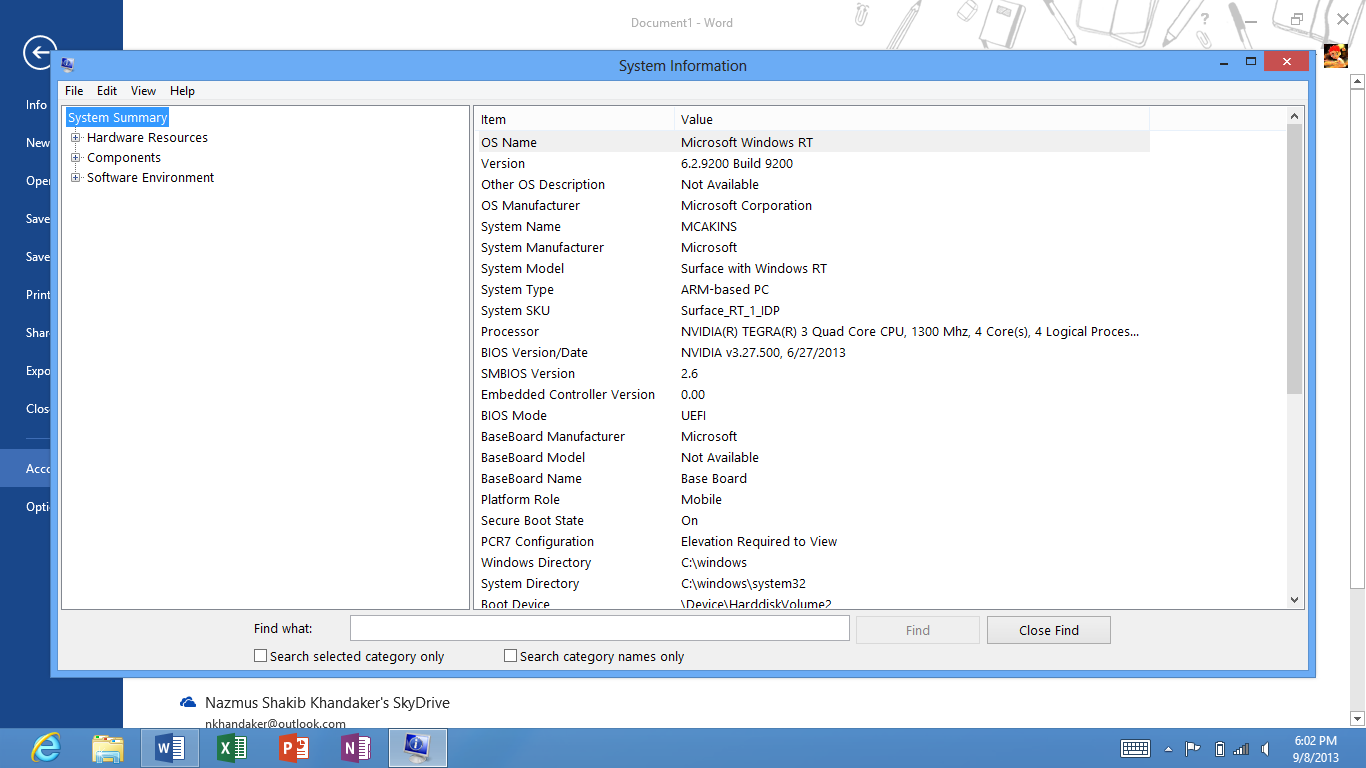Toggle the Action Center flag in system tray
Viewport: 1366px width, 768px height.
tap(1192, 748)
